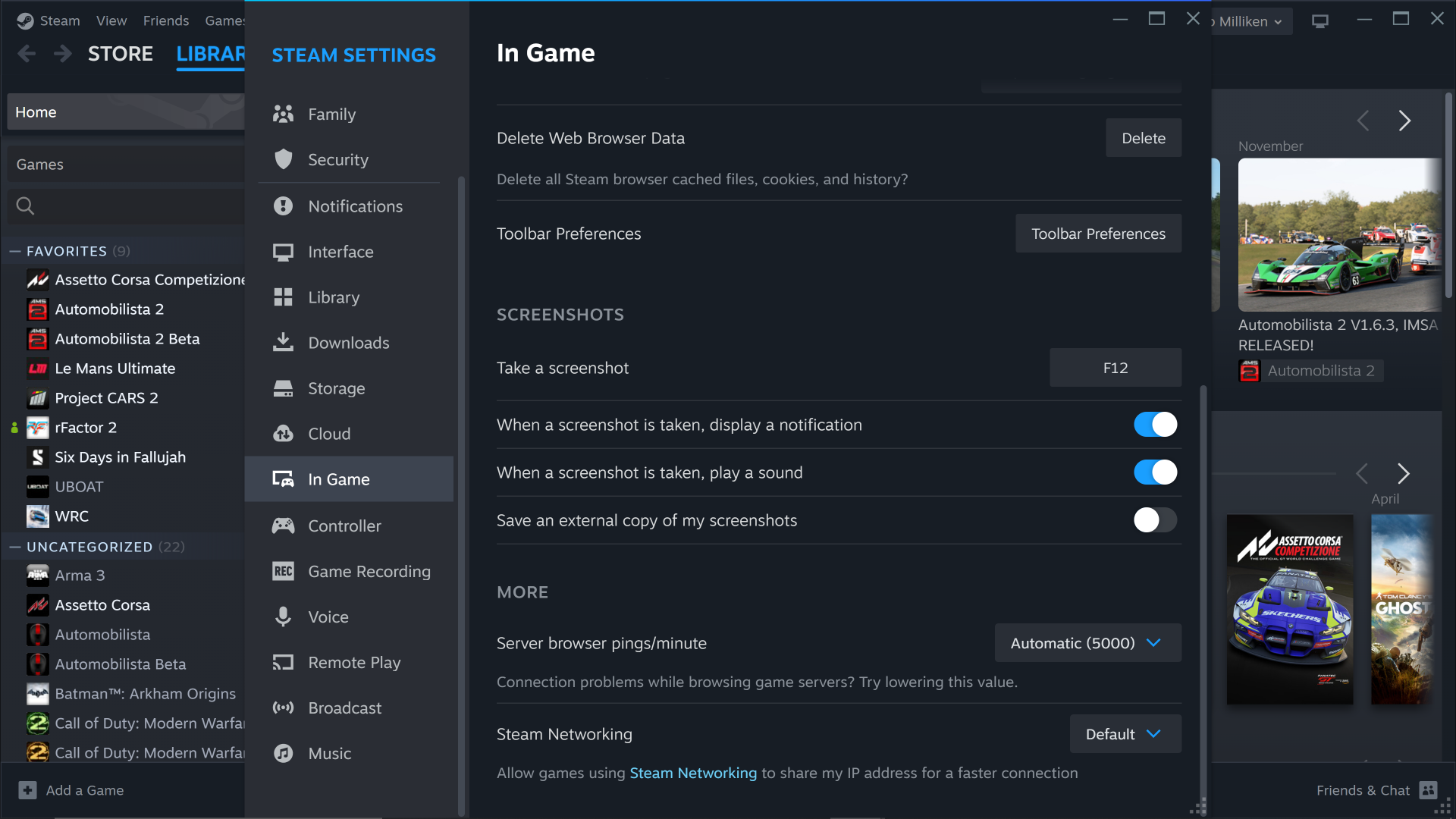This screenshot has width=1456, height=819.
Task: Click the Remote Play cast icon
Action: pyautogui.click(x=283, y=662)
